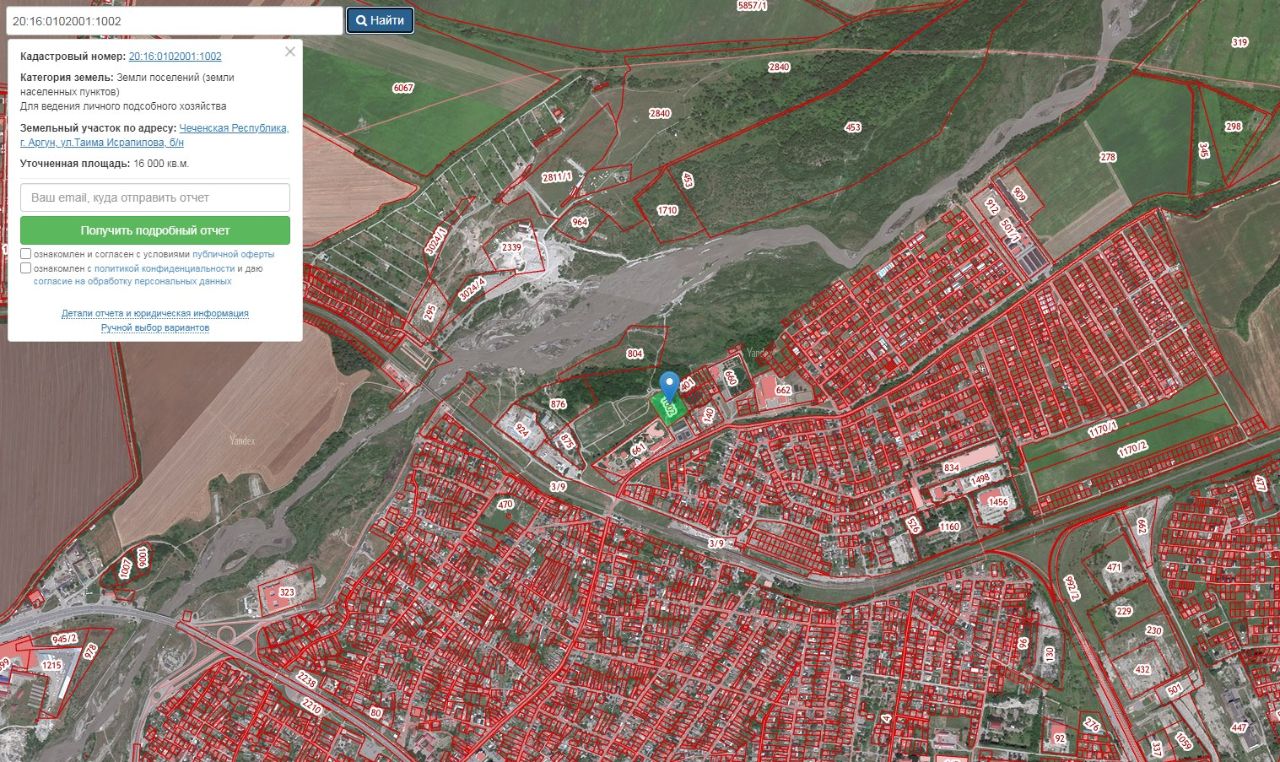Open Детали отчета и юридическая информация
Image resolution: width=1280 pixels, height=762 pixels.
(x=155, y=313)
